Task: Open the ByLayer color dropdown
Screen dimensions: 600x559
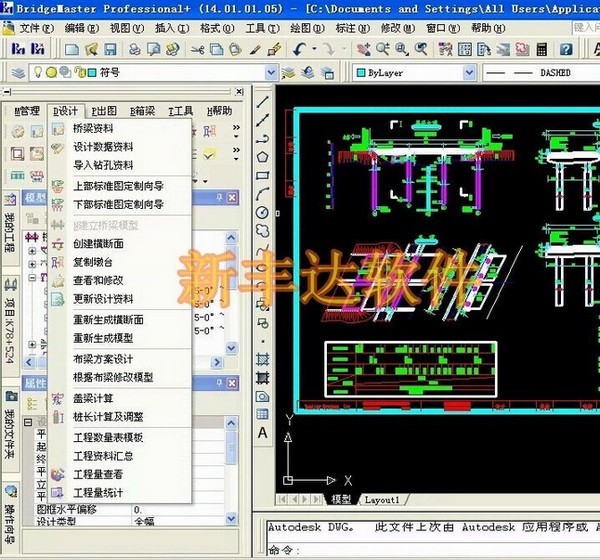Action: (x=469, y=73)
